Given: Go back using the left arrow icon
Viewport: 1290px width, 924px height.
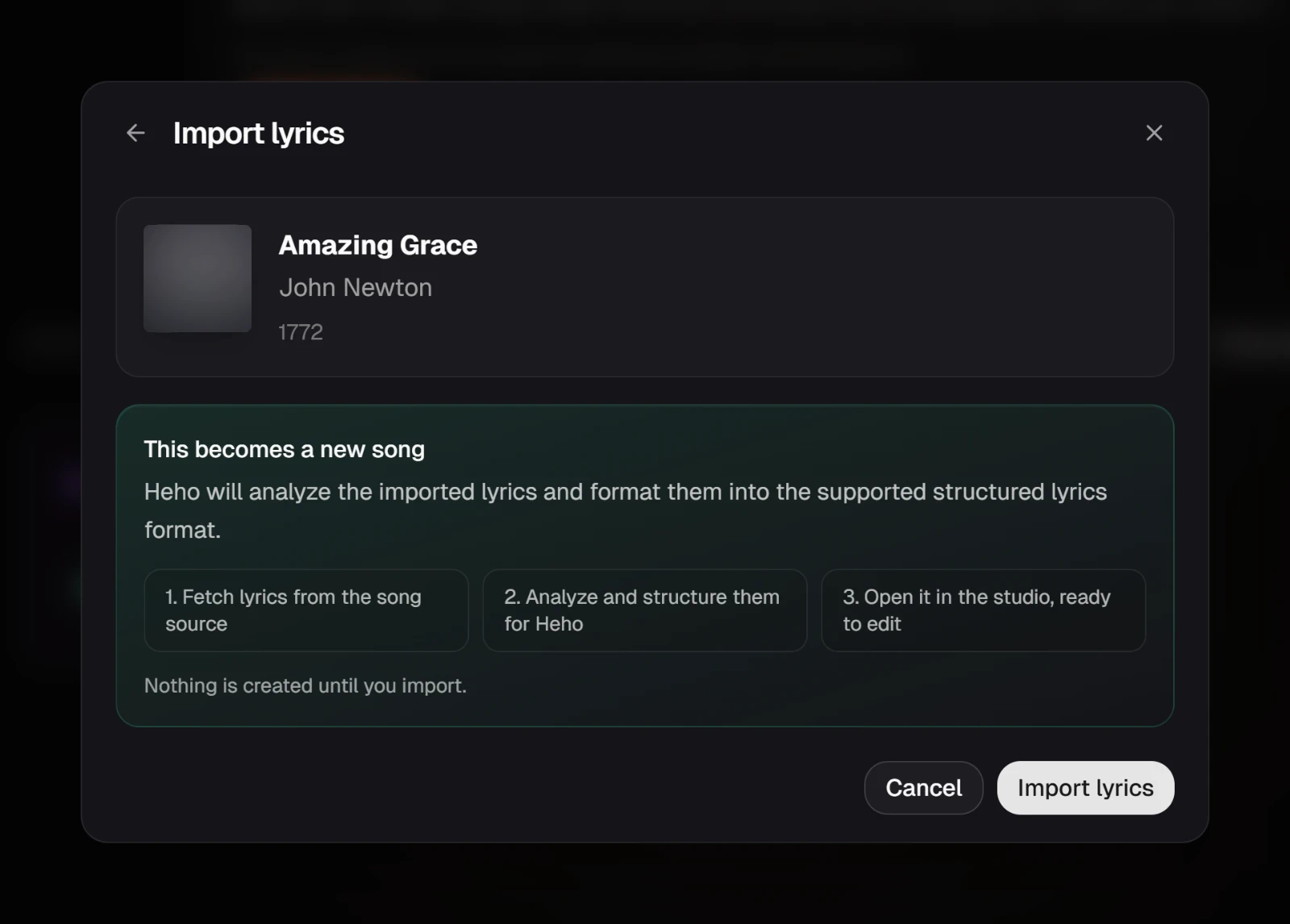Looking at the screenshot, I should pos(135,133).
